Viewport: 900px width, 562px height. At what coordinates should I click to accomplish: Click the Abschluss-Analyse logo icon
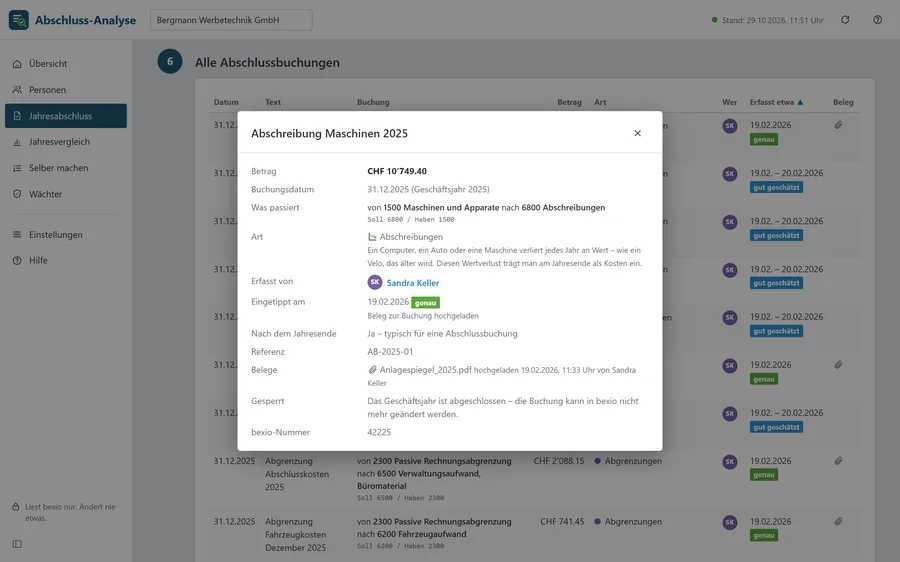18,20
